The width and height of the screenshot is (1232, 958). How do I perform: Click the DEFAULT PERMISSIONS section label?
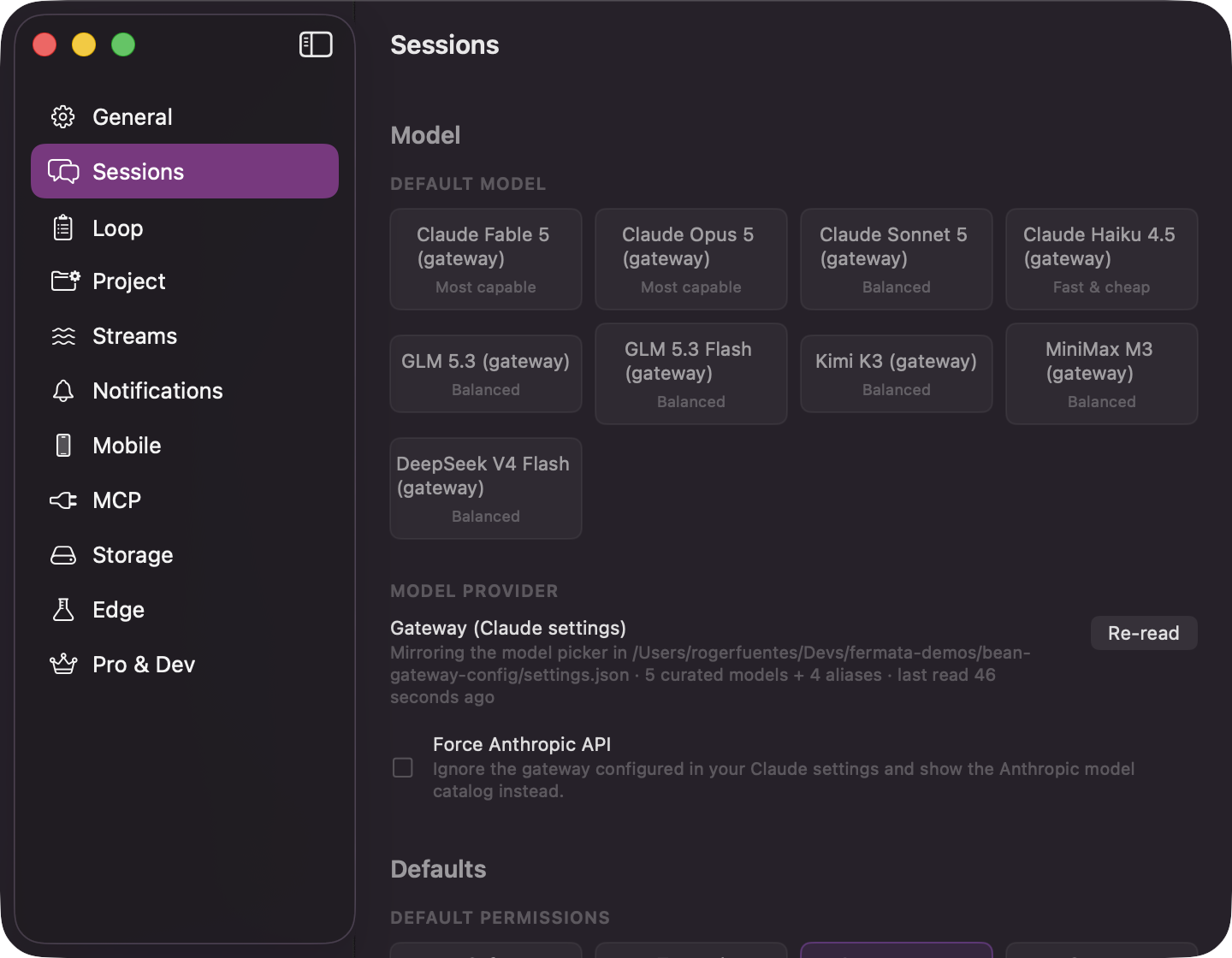(x=500, y=918)
